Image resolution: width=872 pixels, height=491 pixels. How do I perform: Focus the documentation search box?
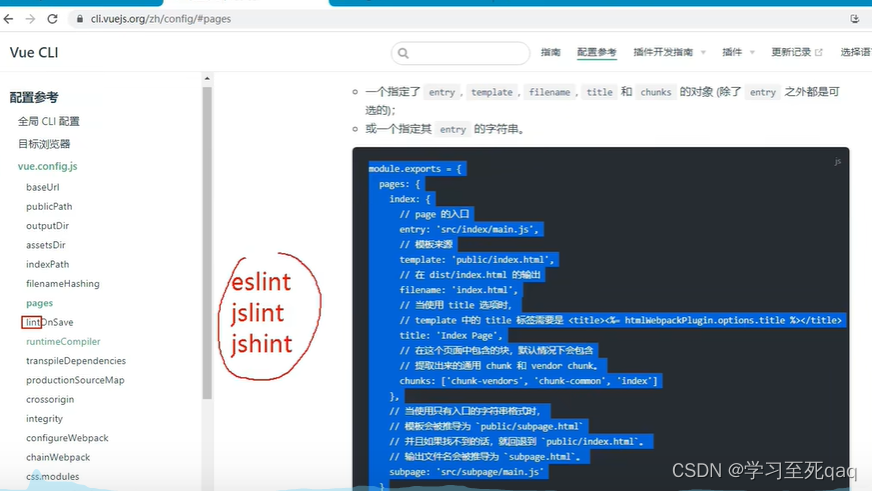point(460,53)
